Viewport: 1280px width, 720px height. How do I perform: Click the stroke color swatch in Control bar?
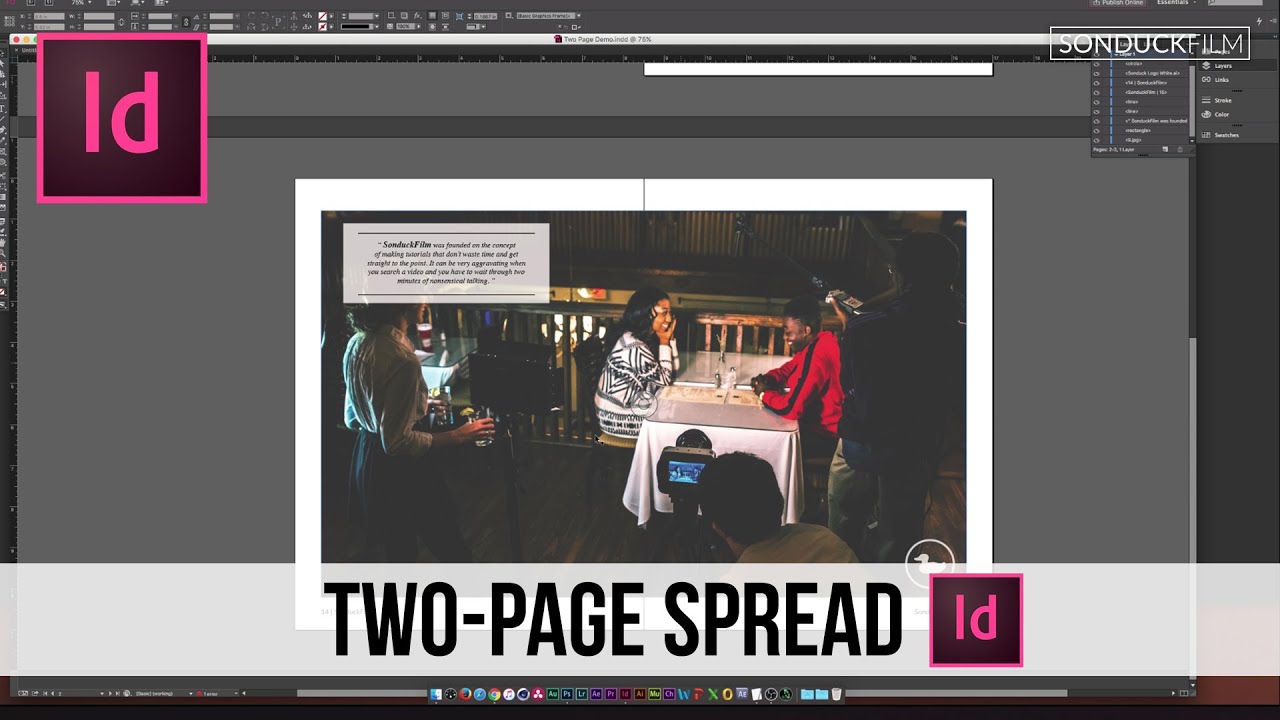(322, 26)
